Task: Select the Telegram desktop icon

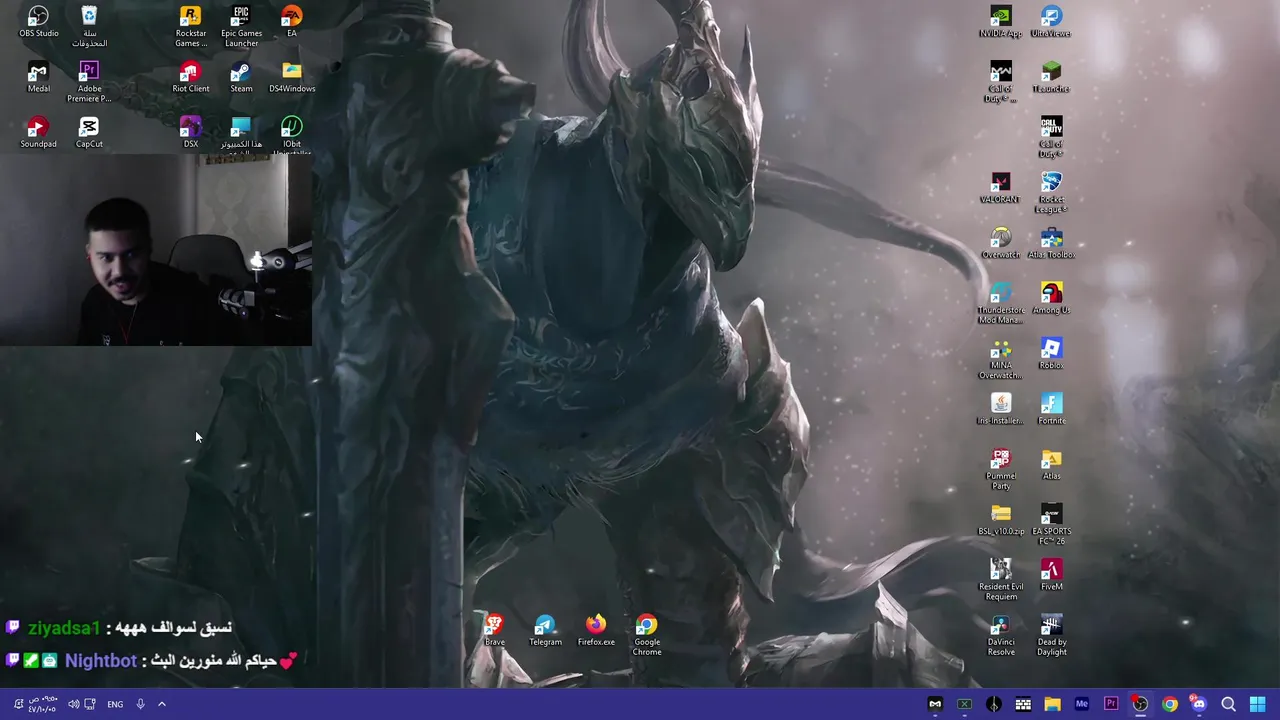Action: [x=545, y=630]
